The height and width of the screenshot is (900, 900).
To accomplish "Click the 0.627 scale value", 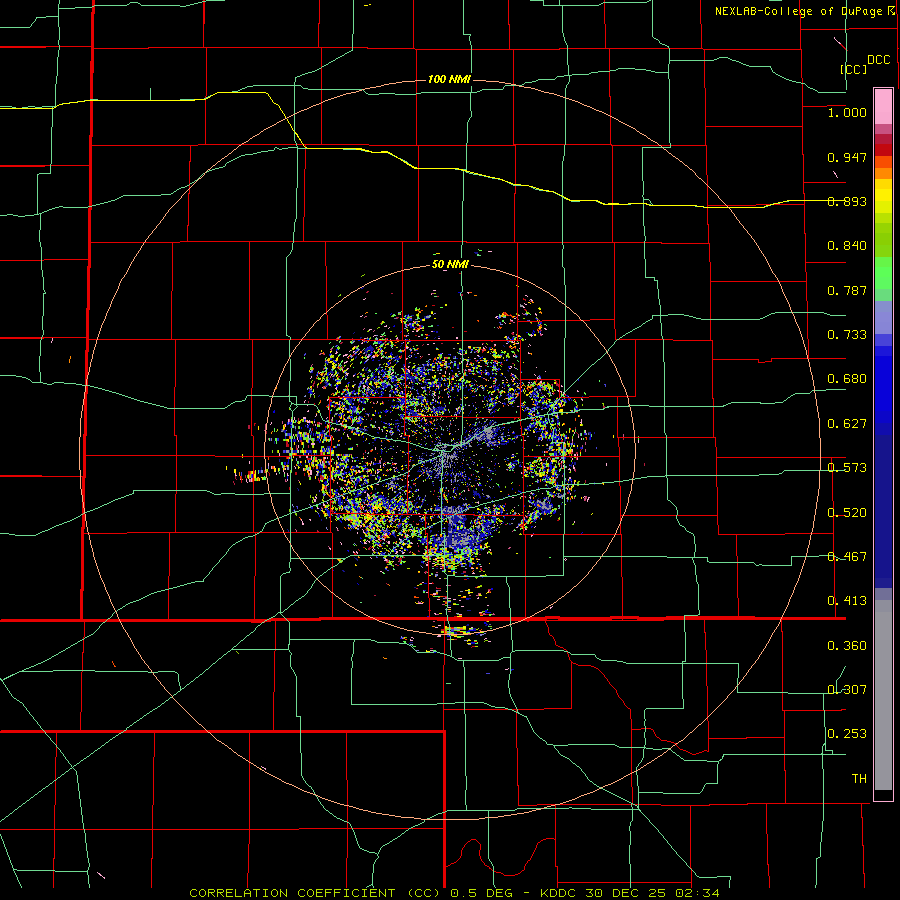I will click(847, 424).
